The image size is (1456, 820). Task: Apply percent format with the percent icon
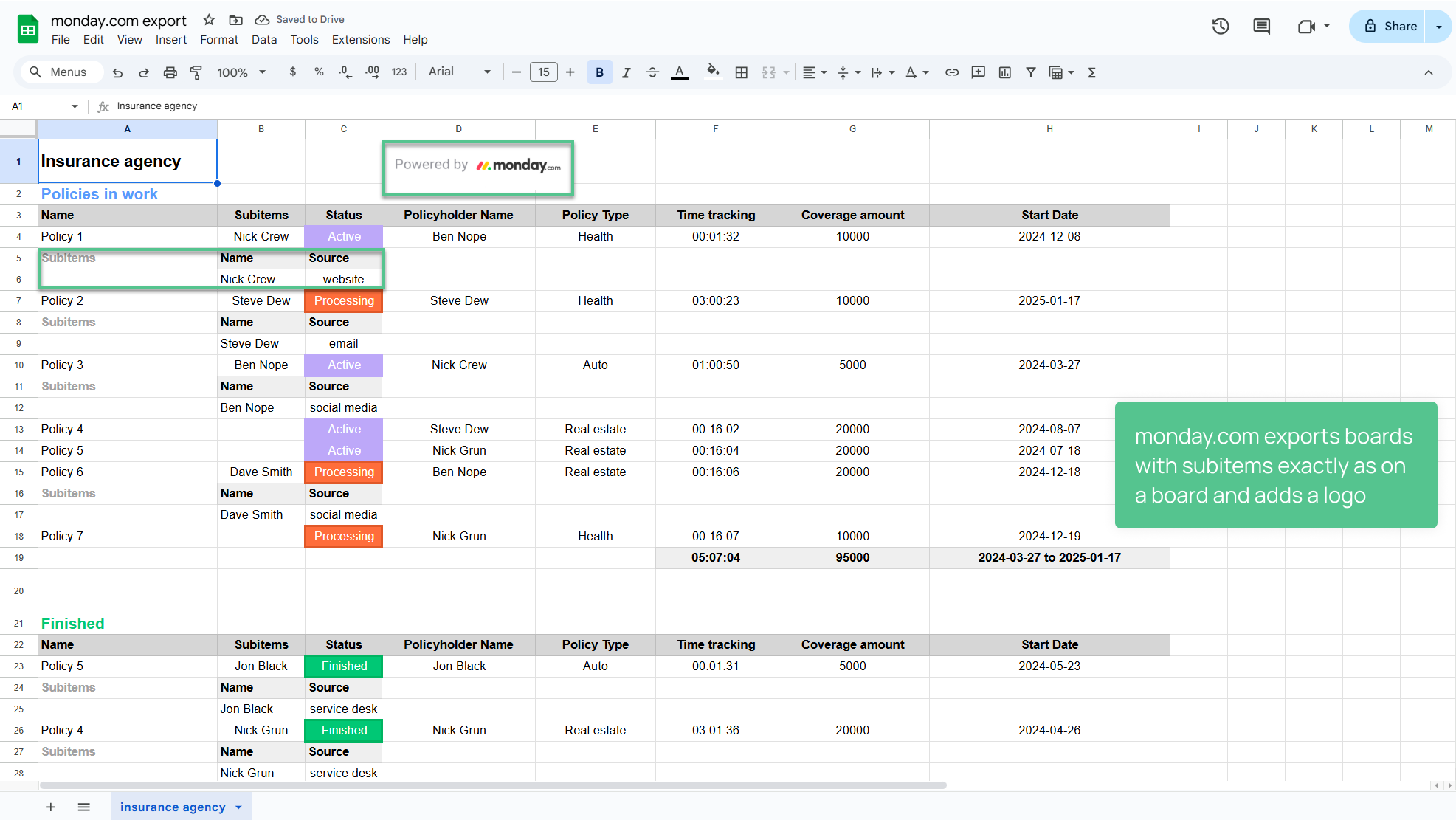pyautogui.click(x=319, y=72)
